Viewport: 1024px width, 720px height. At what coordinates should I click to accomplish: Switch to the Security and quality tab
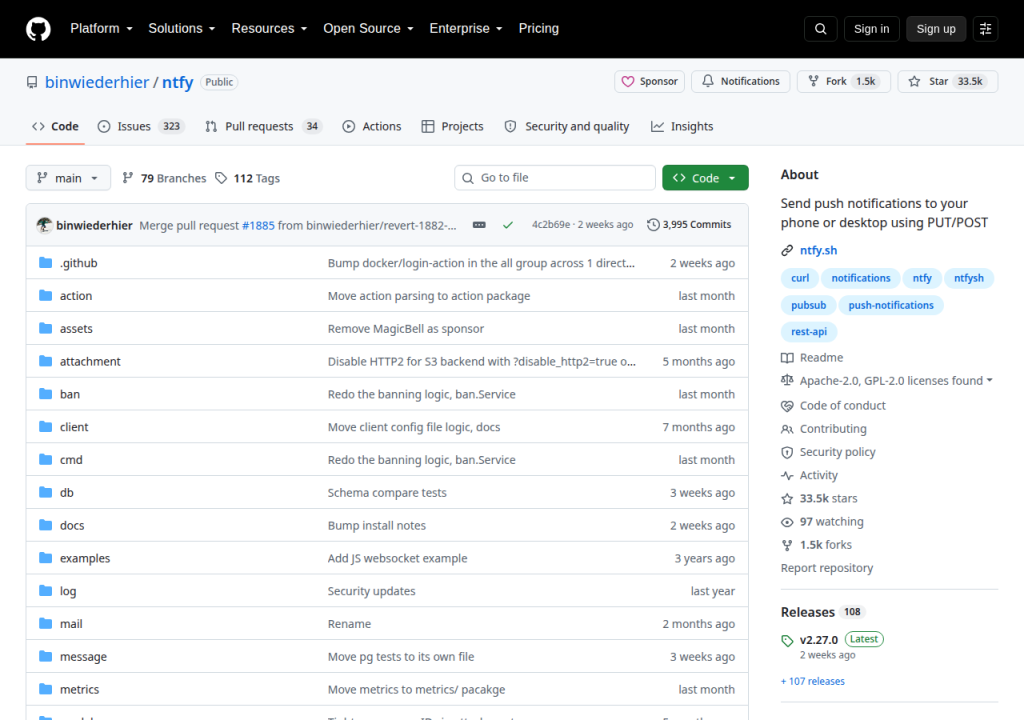pos(567,126)
